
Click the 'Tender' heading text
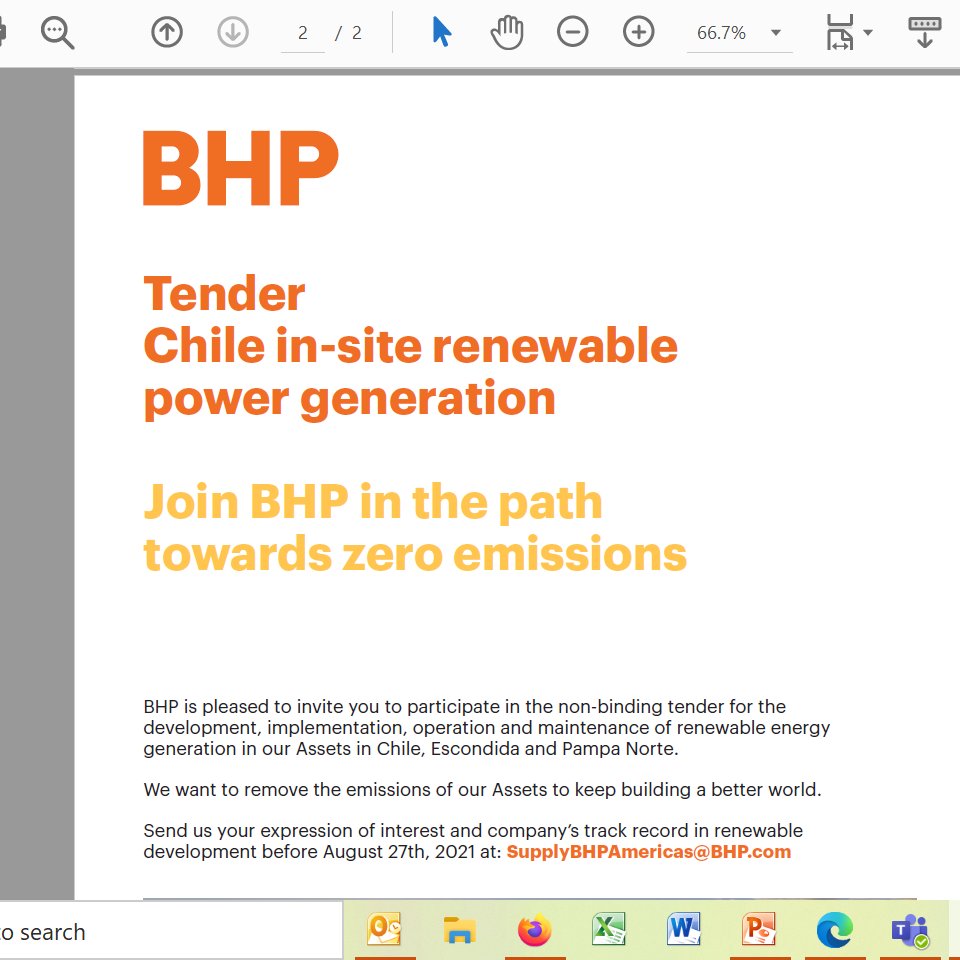point(224,294)
